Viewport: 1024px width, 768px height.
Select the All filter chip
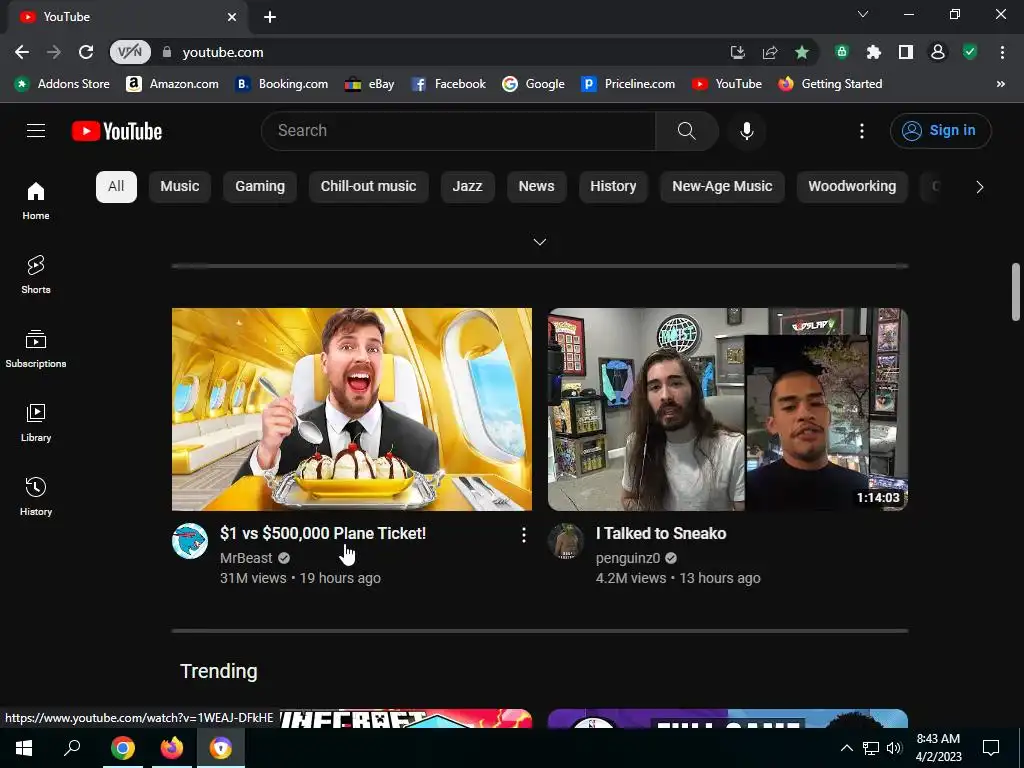[116, 187]
